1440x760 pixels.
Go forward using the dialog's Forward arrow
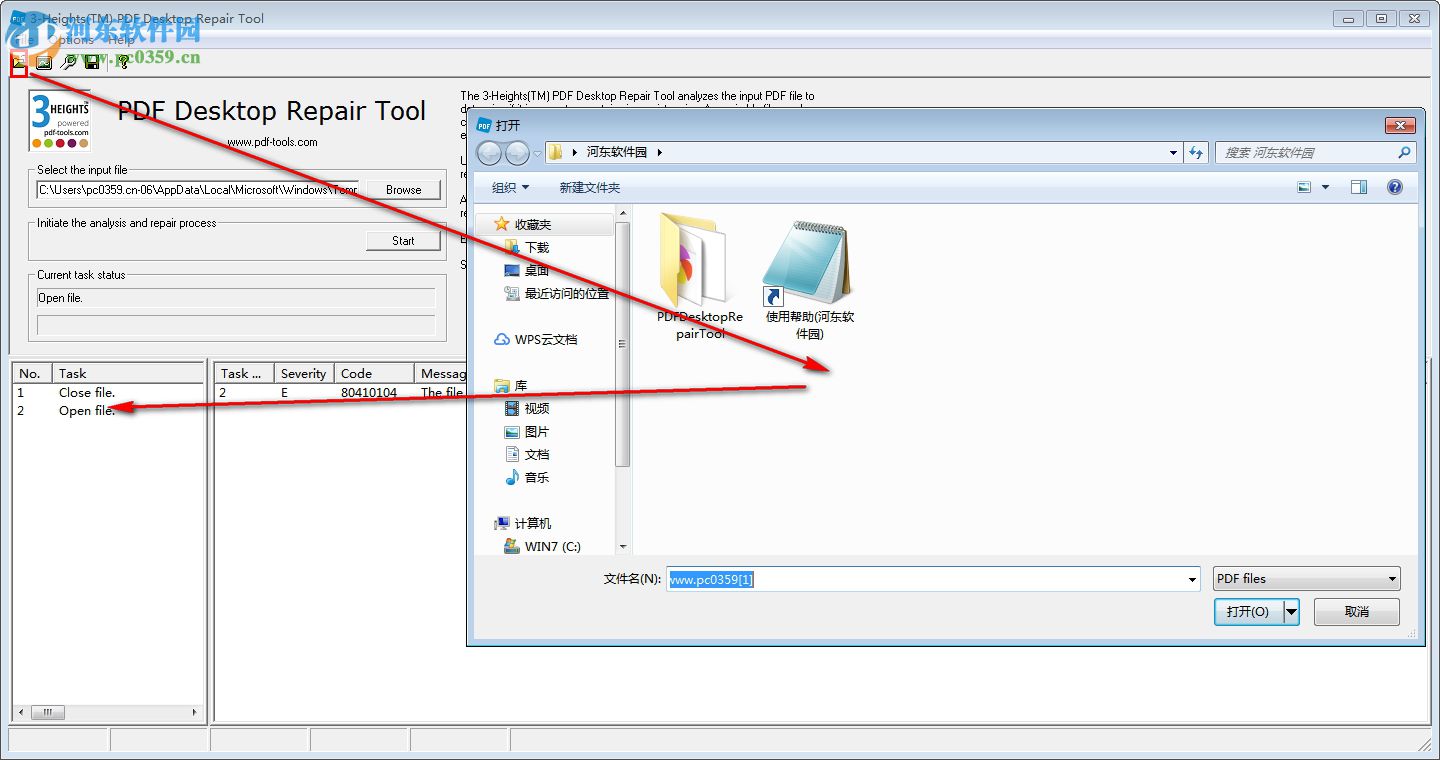(x=517, y=153)
